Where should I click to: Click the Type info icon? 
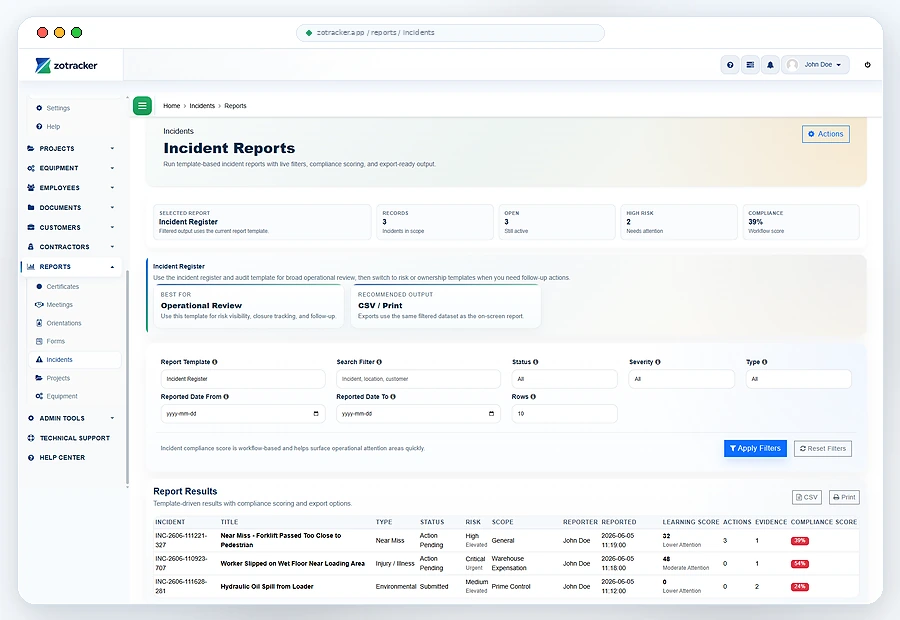[x=765, y=362]
